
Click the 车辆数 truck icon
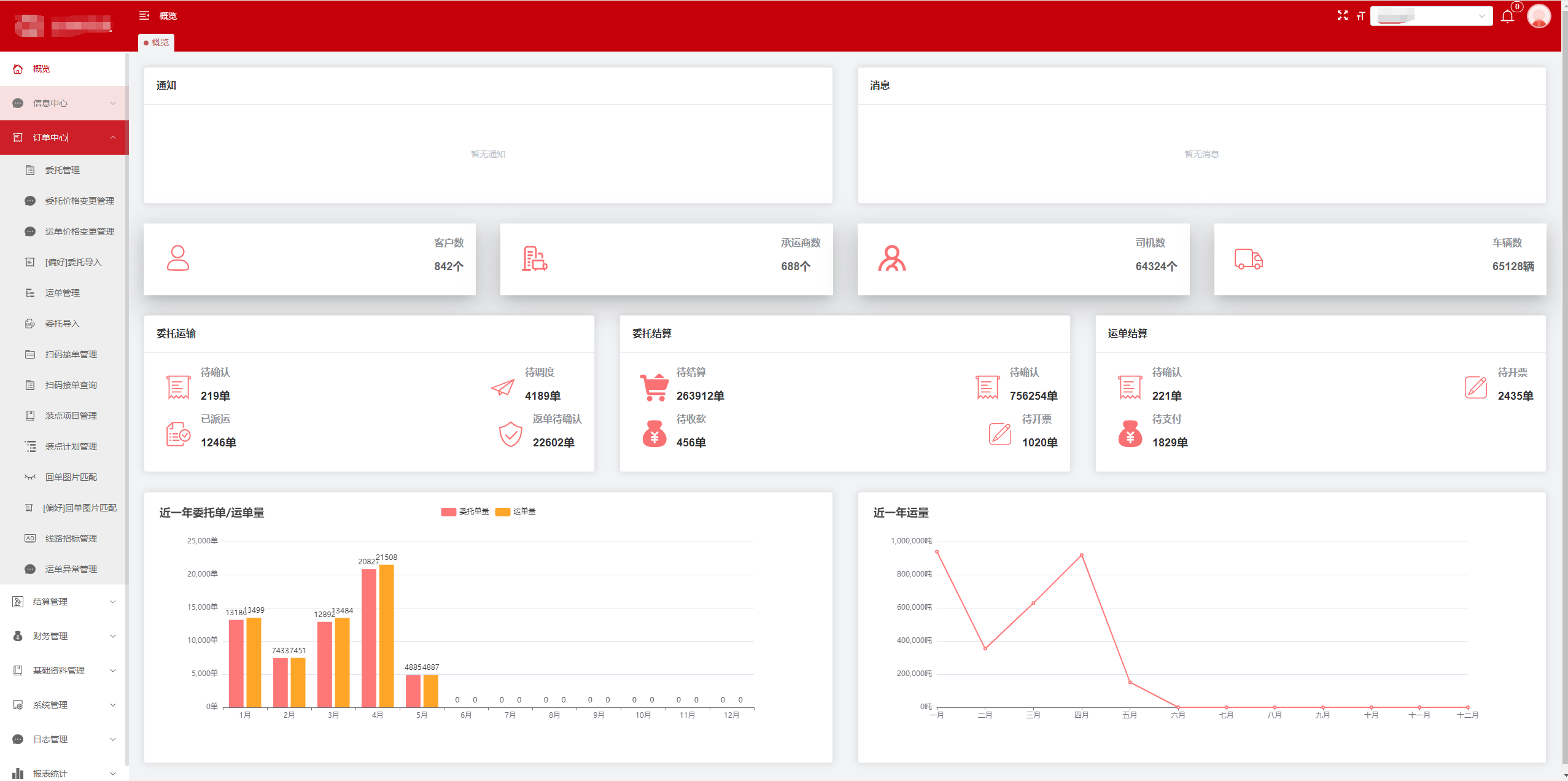coord(1248,258)
